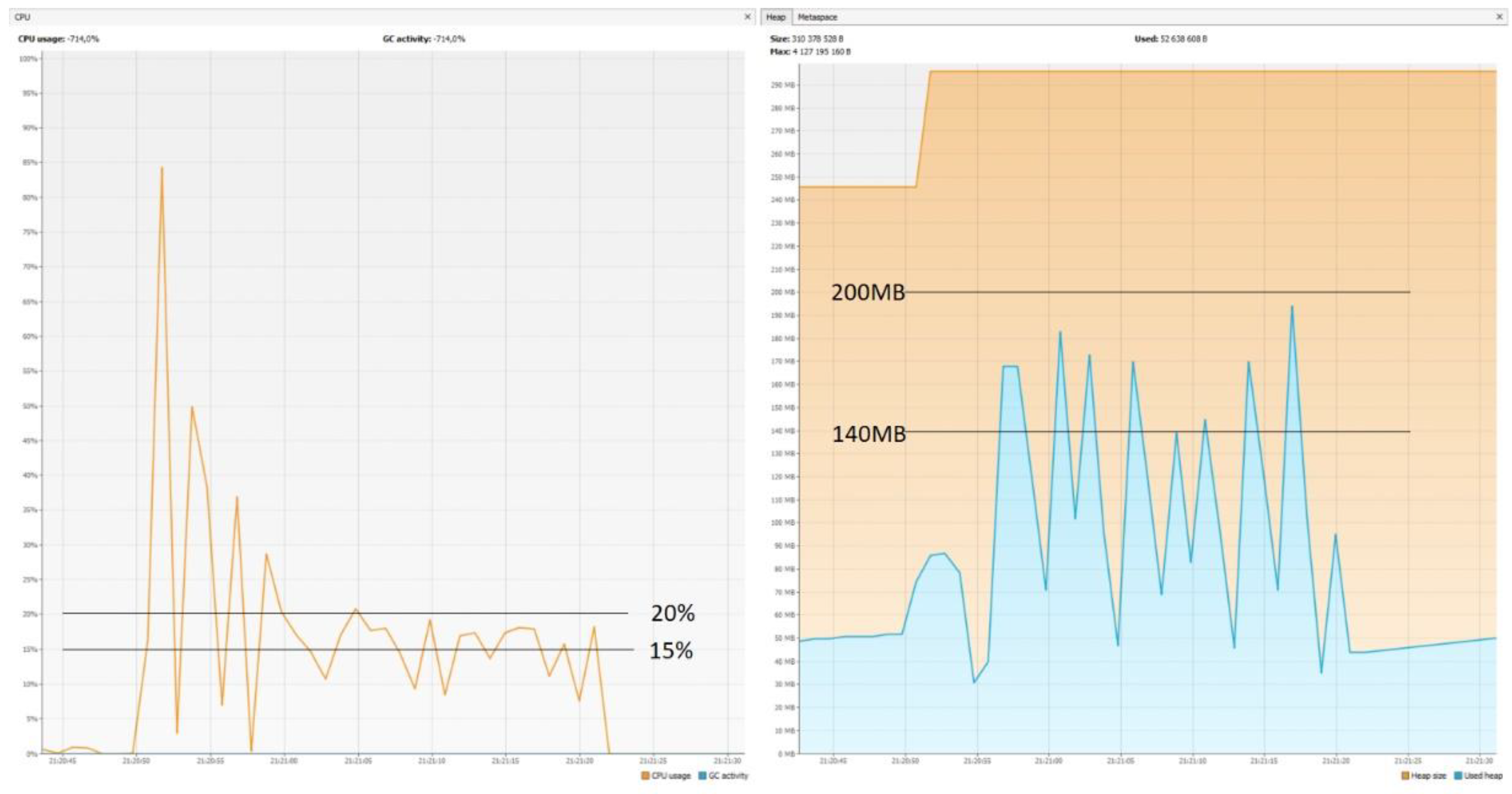Click the Used heap legend label
This screenshot has height=794, width=1512.
click(1483, 776)
